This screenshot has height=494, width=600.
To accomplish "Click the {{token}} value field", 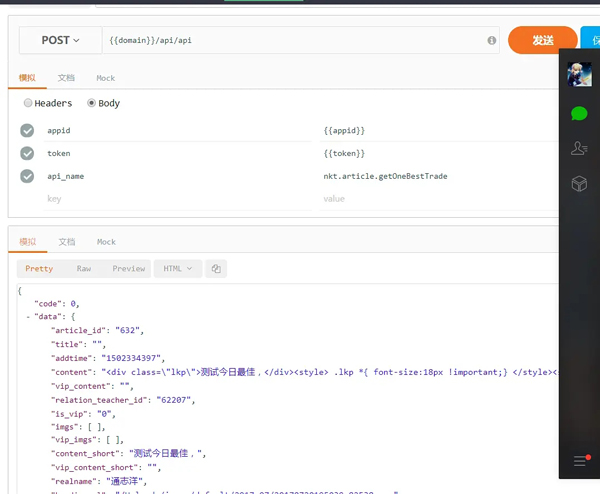I will click(439, 153).
